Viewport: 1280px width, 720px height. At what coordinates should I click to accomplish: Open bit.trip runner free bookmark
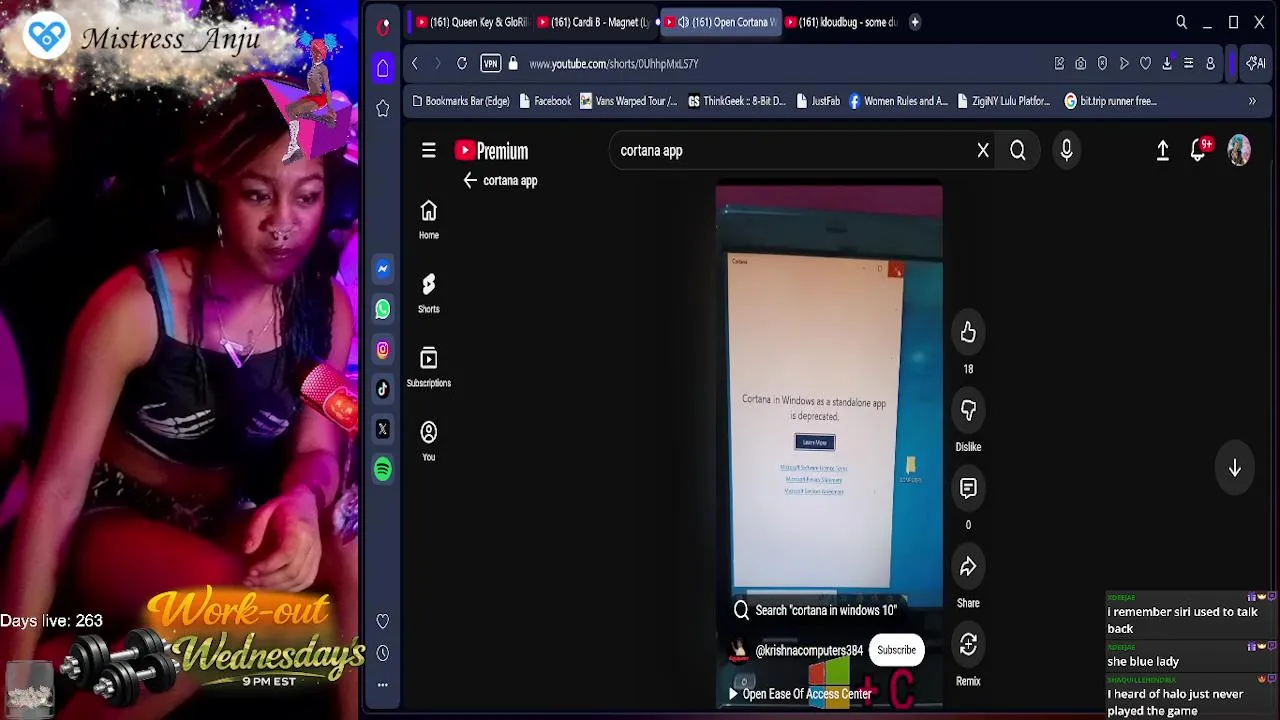point(1111,101)
